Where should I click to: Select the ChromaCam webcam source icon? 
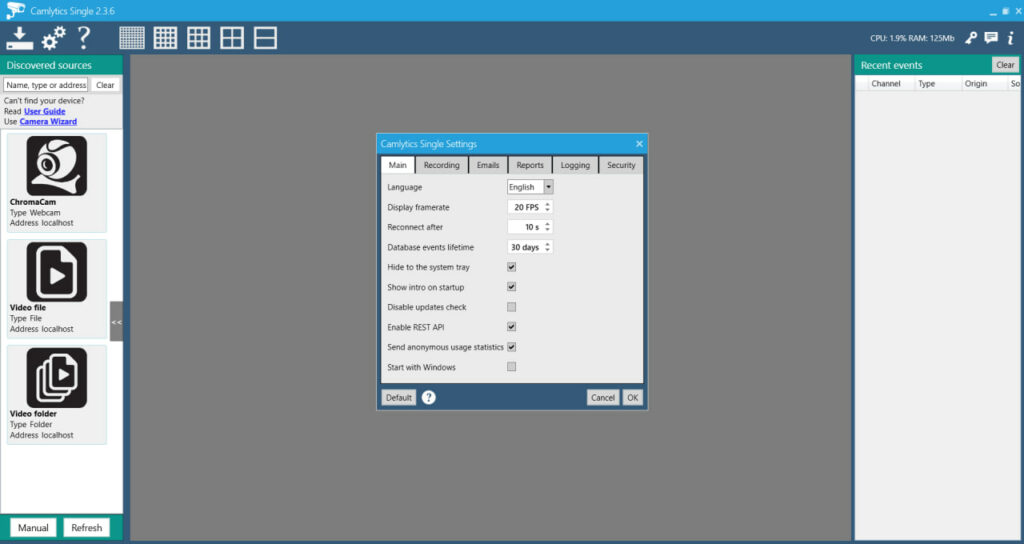pyautogui.click(x=57, y=166)
